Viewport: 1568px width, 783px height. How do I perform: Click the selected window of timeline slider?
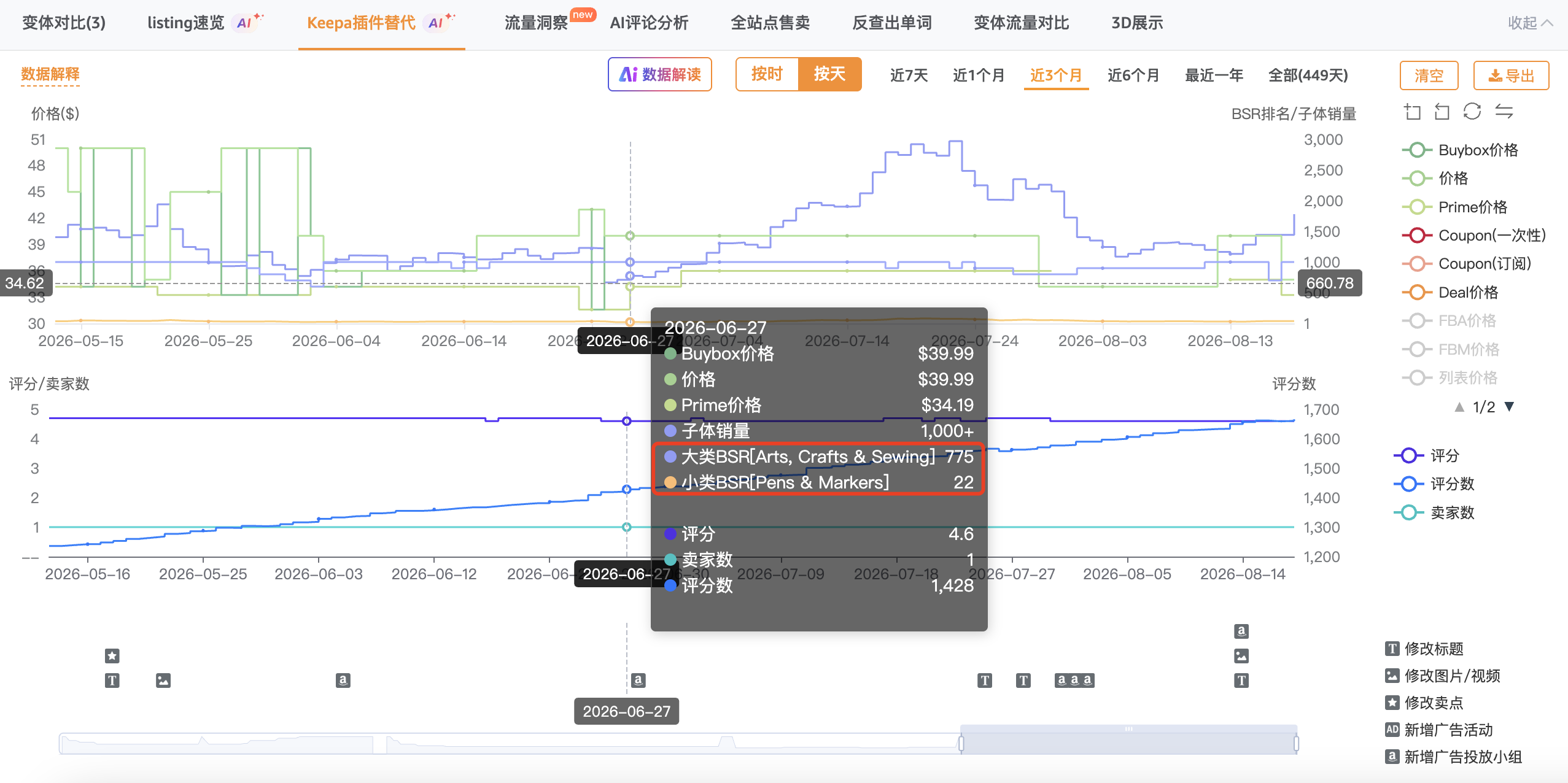[1128, 740]
